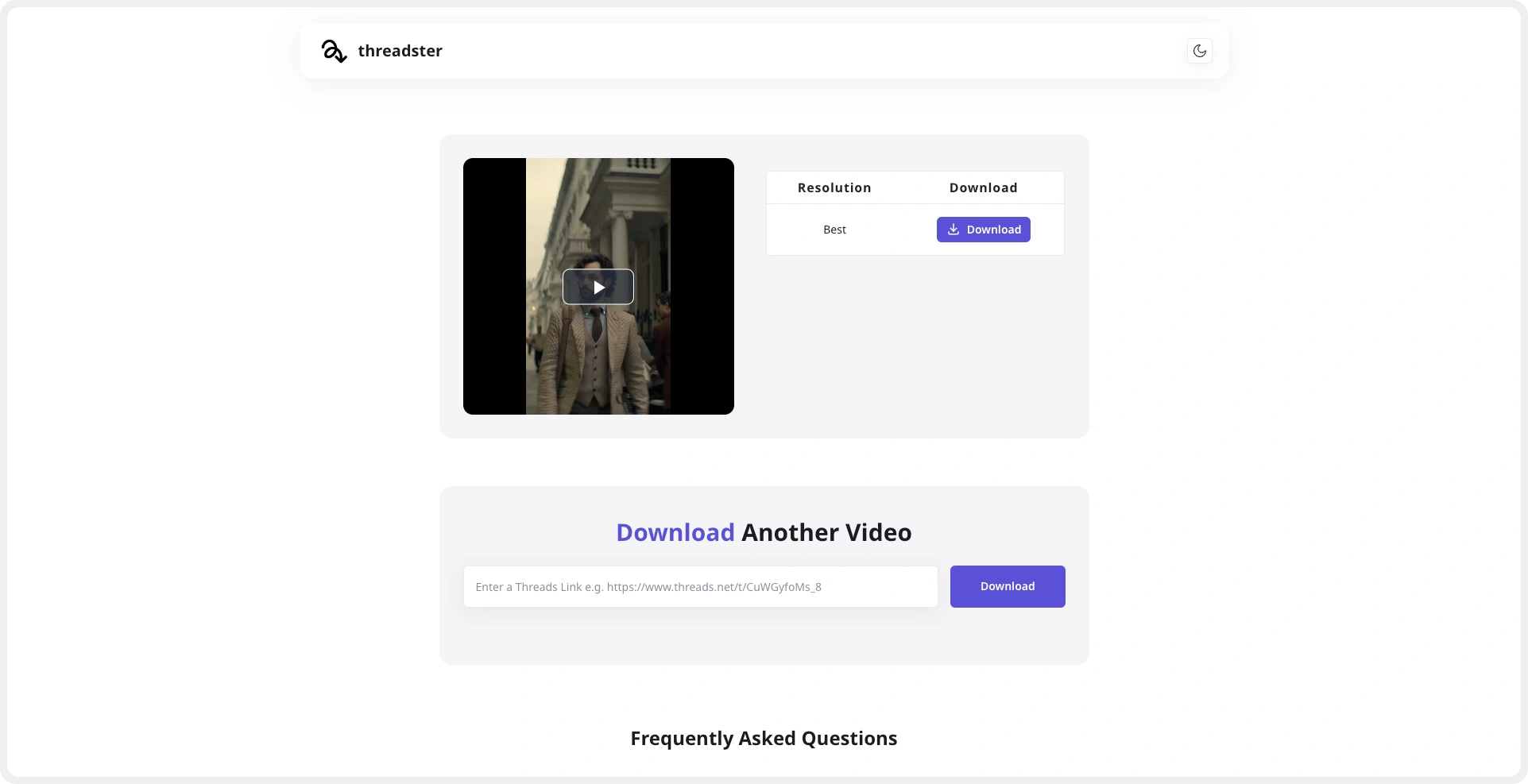This screenshot has height=784, width=1528.
Task: Click the 'Download Another Video' heading
Action: (x=764, y=532)
